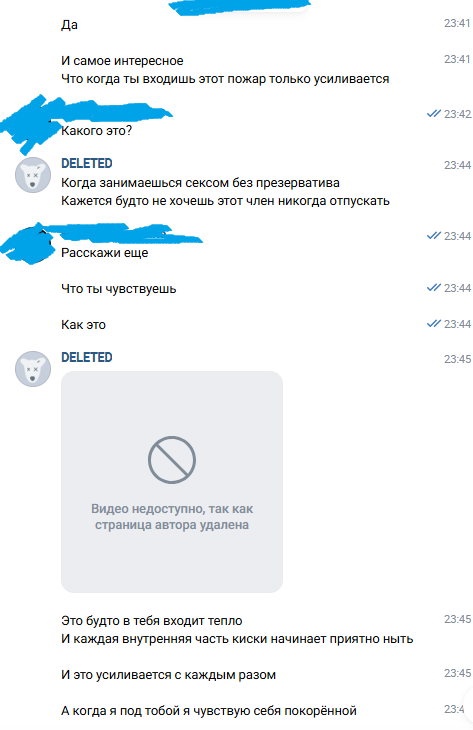Click the read checkmarks next to "Как это"

click(x=433, y=324)
